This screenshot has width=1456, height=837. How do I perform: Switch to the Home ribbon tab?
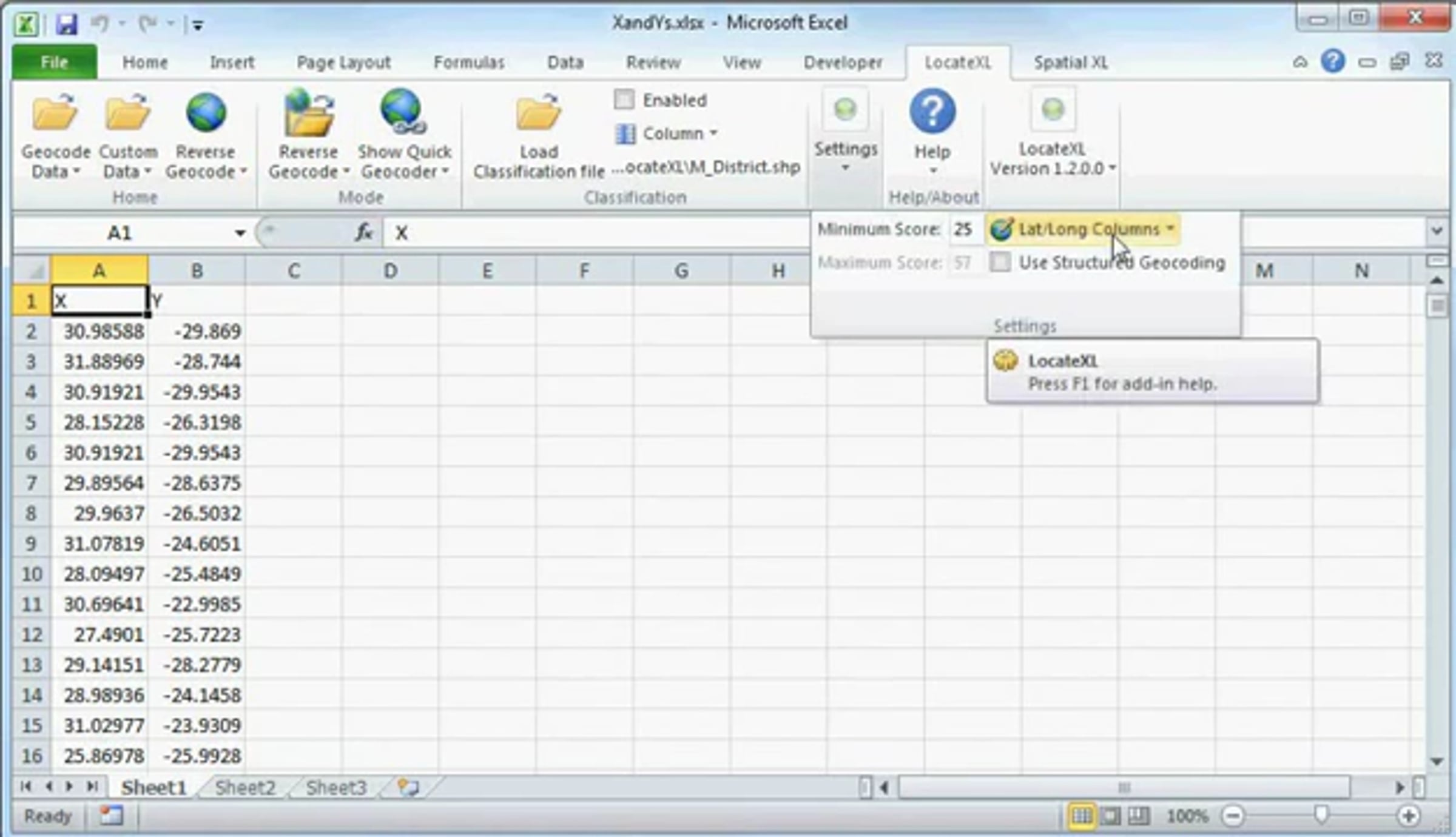point(145,62)
